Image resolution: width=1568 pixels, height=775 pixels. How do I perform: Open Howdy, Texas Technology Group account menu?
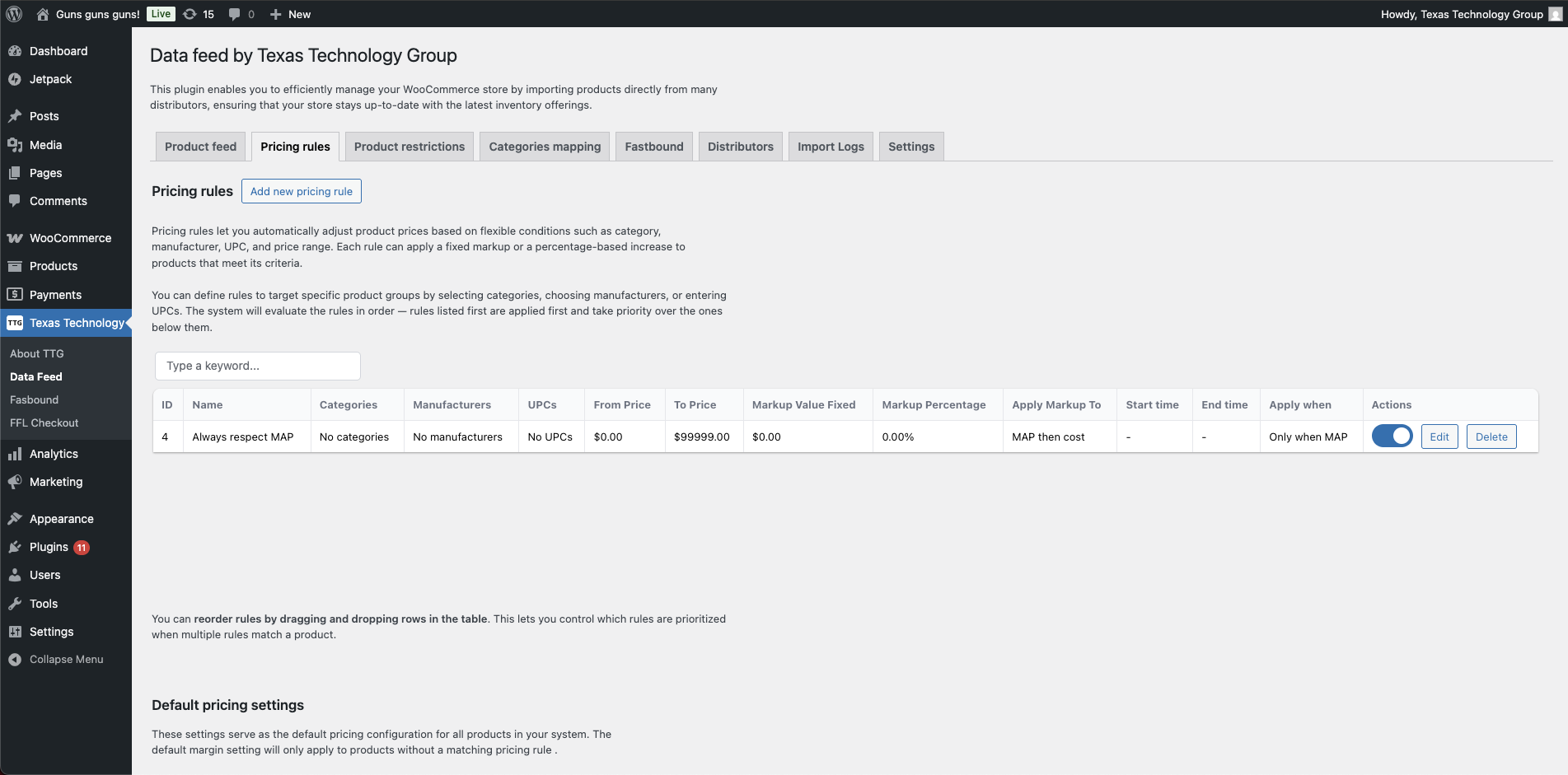[1461, 14]
